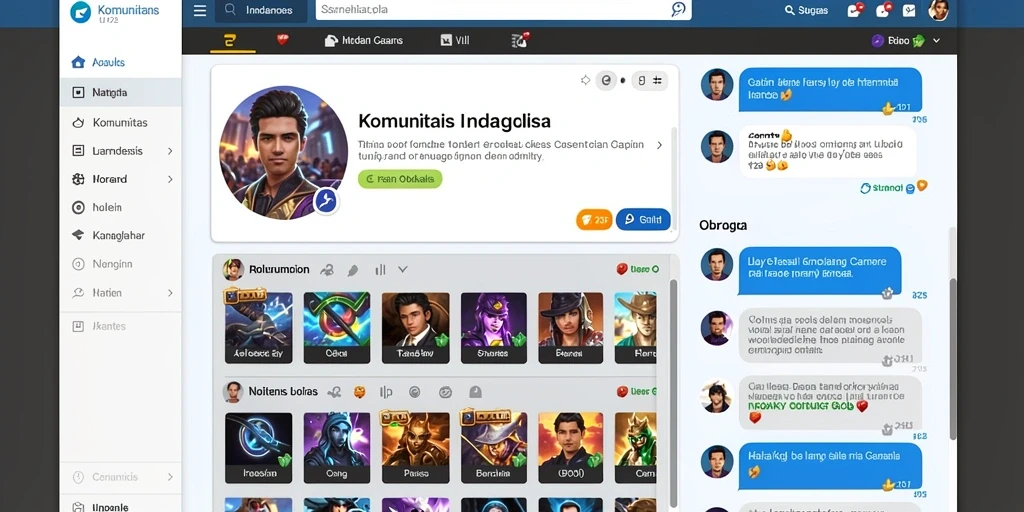This screenshot has height=512, width=1024.
Task: Click the Strenat link in chat panel
Action: click(x=887, y=188)
